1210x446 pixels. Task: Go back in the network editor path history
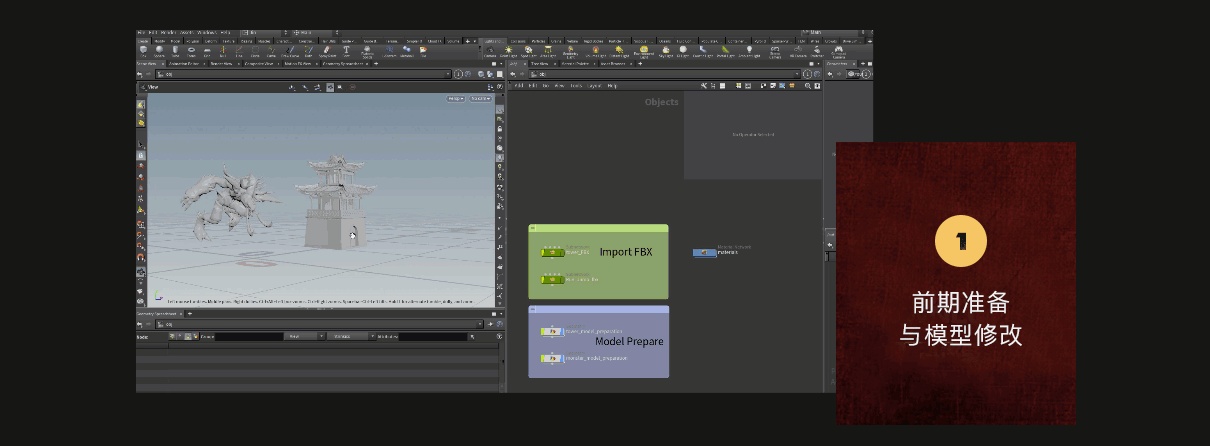point(512,74)
